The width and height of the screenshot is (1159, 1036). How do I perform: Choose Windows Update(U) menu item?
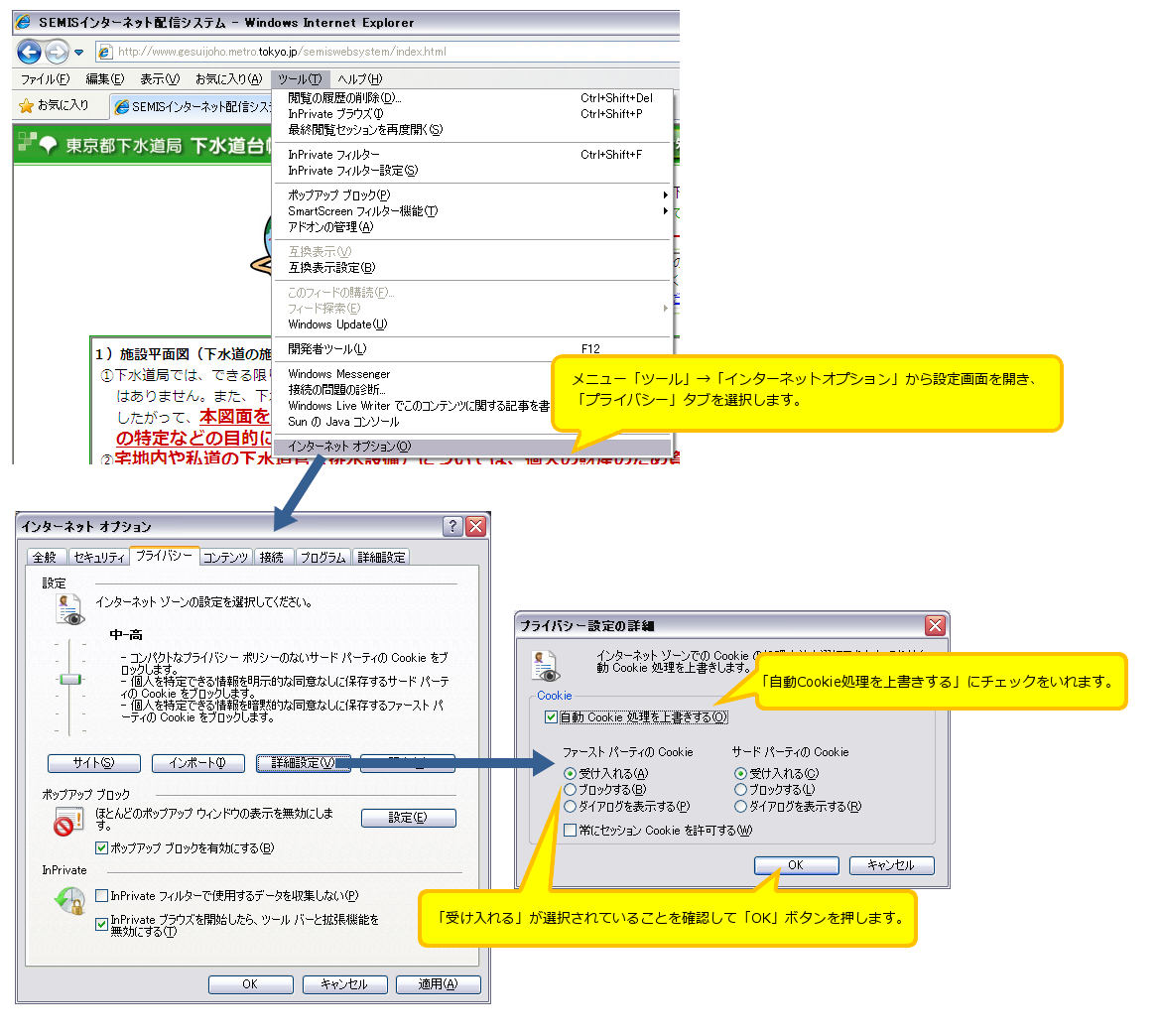click(x=471, y=324)
